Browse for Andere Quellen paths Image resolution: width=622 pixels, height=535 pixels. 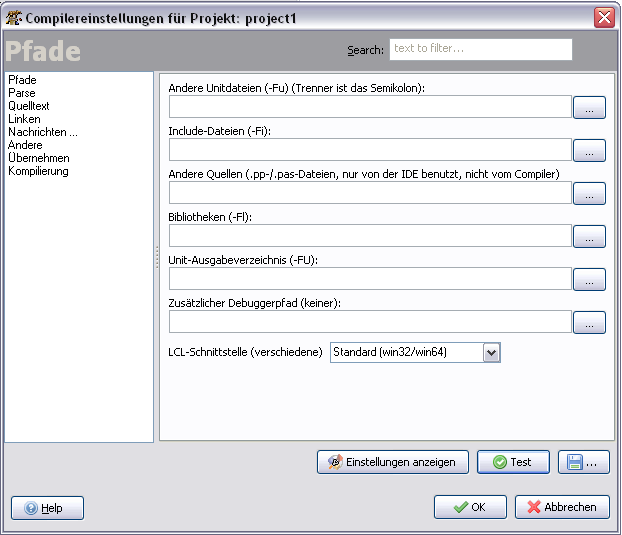589,193
